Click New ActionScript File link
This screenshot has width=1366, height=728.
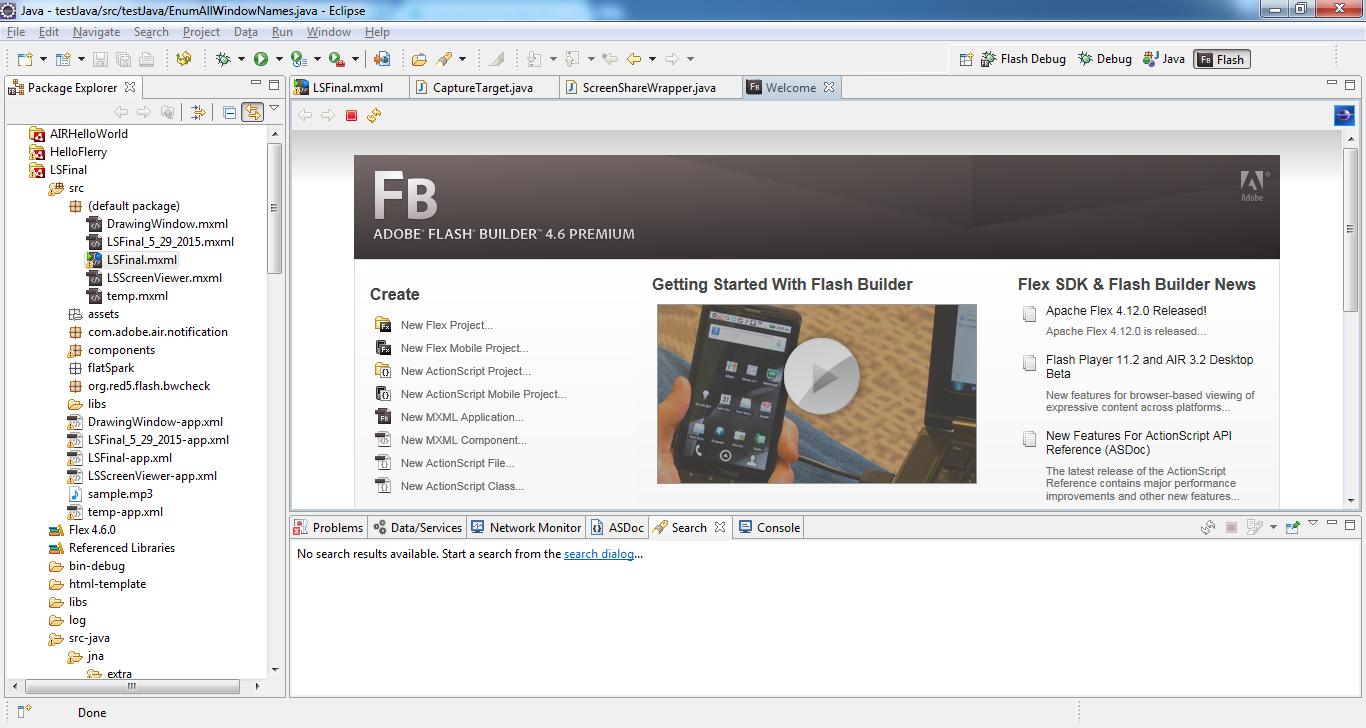(457, 463)
